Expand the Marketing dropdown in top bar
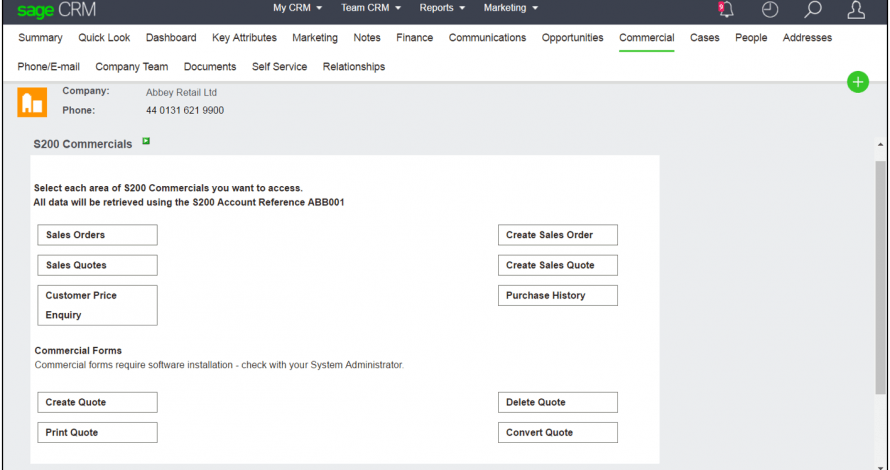Image resolution: width=890 pixels, height=470 pixels. click(510, 8)
